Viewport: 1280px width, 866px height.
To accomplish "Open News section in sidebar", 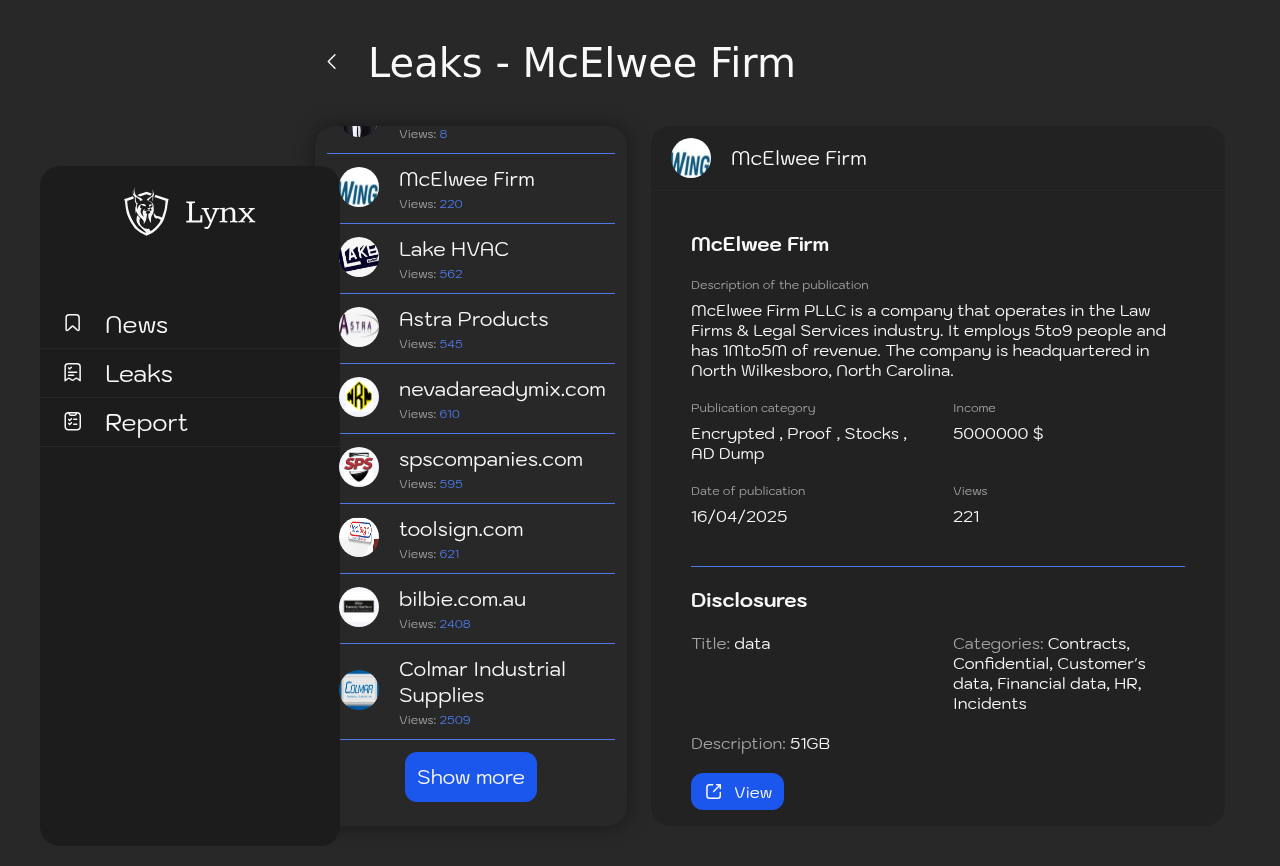I will click(190, 324).
